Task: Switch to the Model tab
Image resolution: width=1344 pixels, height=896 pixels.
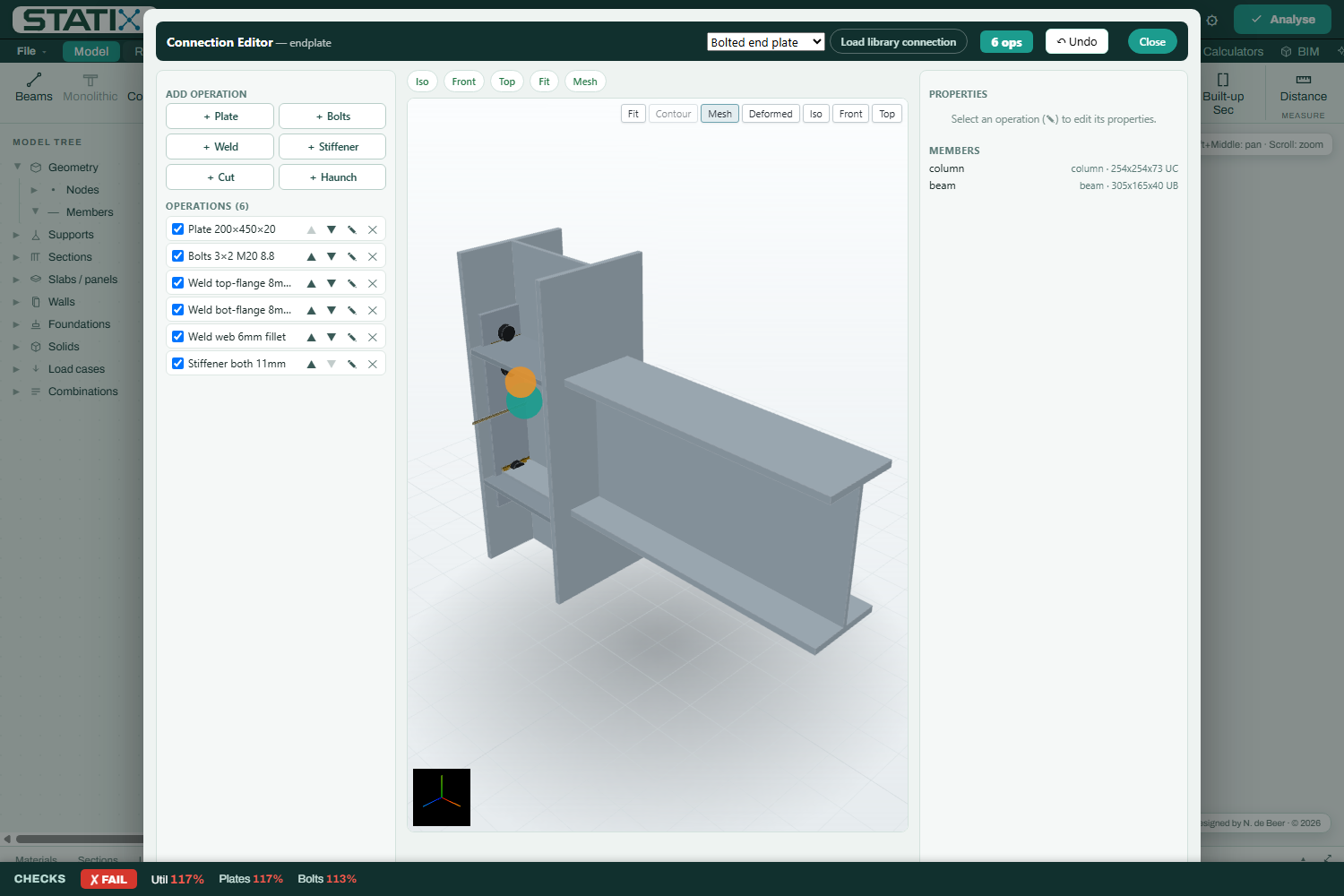Action: coord(91,51)
